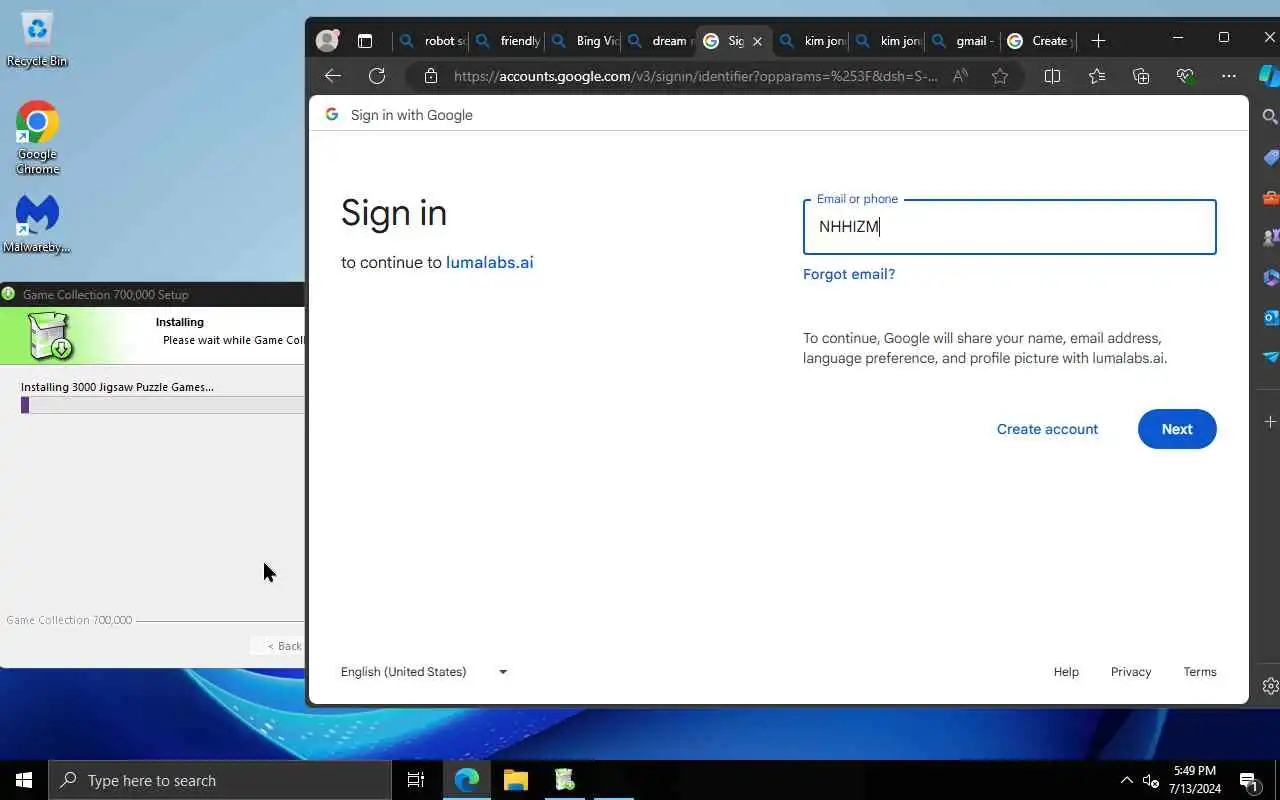The image size is (1280, 800).
Task: Click the Edge profile avatar icon
Action: pos(327,41)
